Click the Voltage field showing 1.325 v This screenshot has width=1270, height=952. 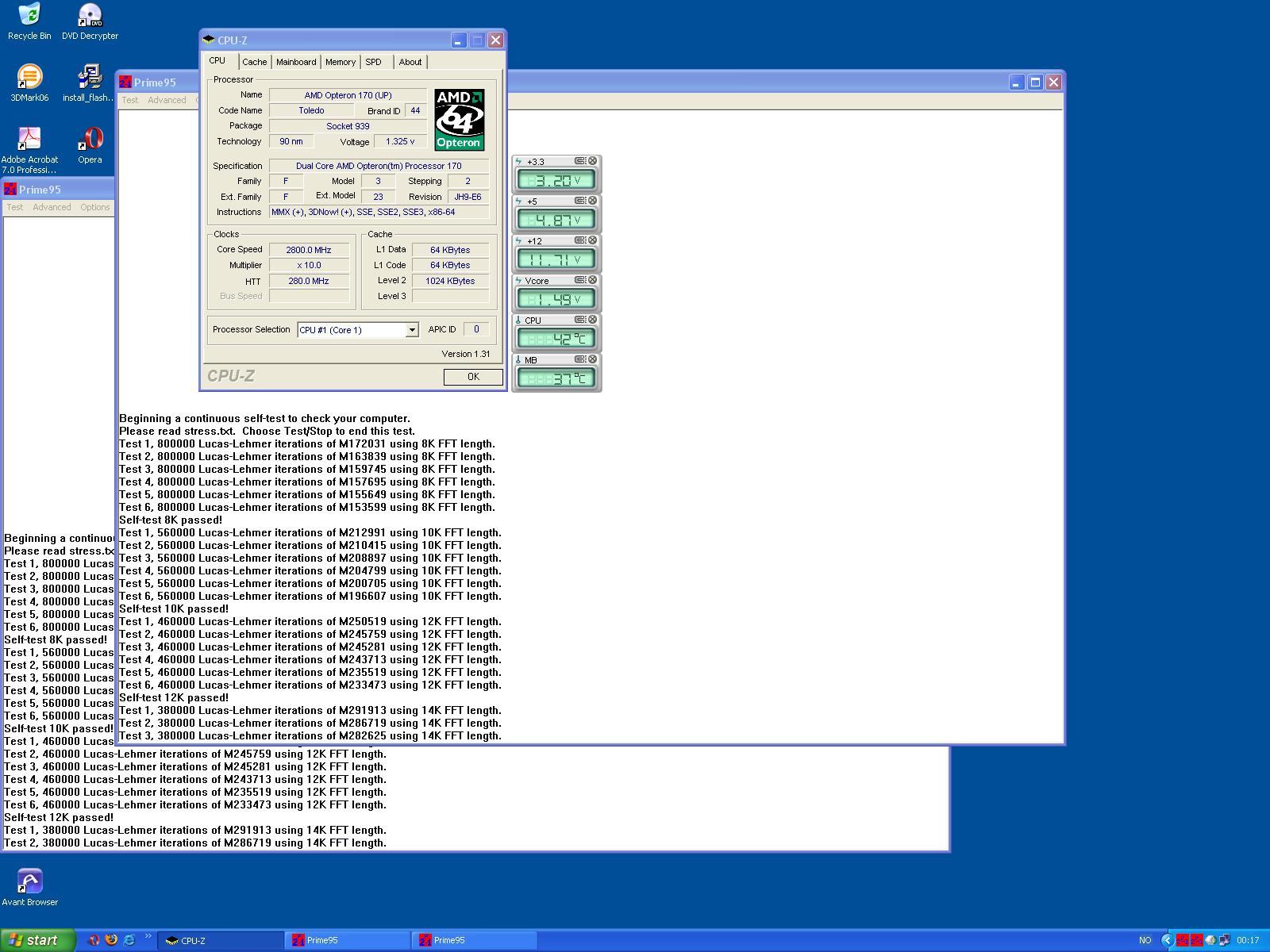coord(400,141)
